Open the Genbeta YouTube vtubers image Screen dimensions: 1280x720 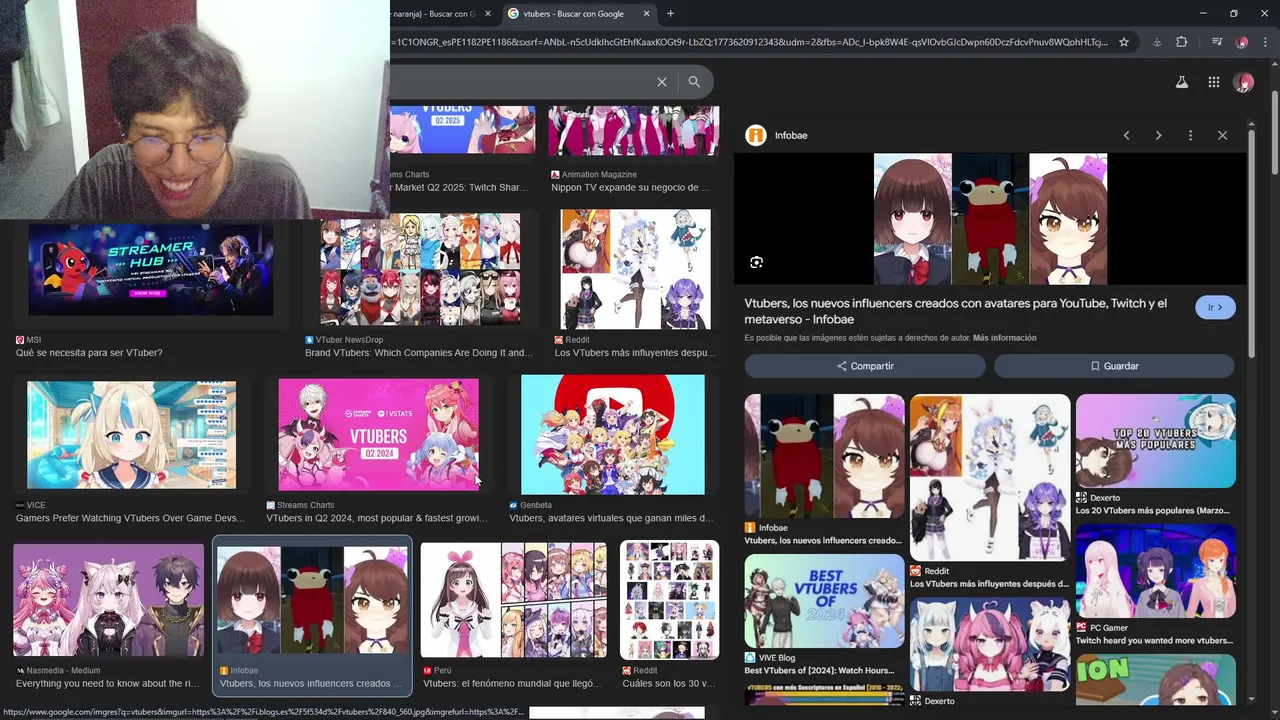pyautogui.click(x=613, y=435)
